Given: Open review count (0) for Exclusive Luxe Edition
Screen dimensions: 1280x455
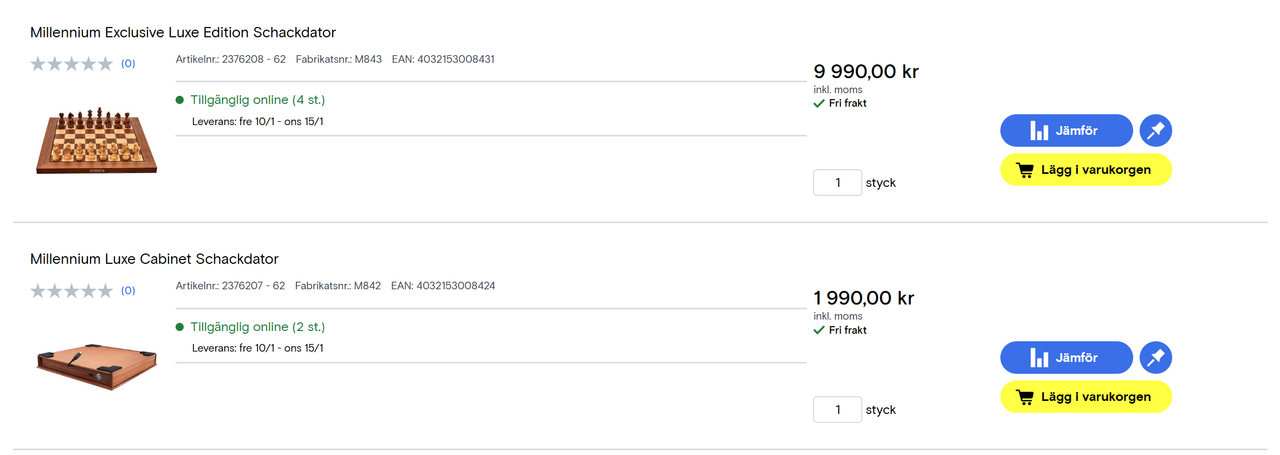Looking at the screenshot, I should pyautogui.click(x=128, y=64).
